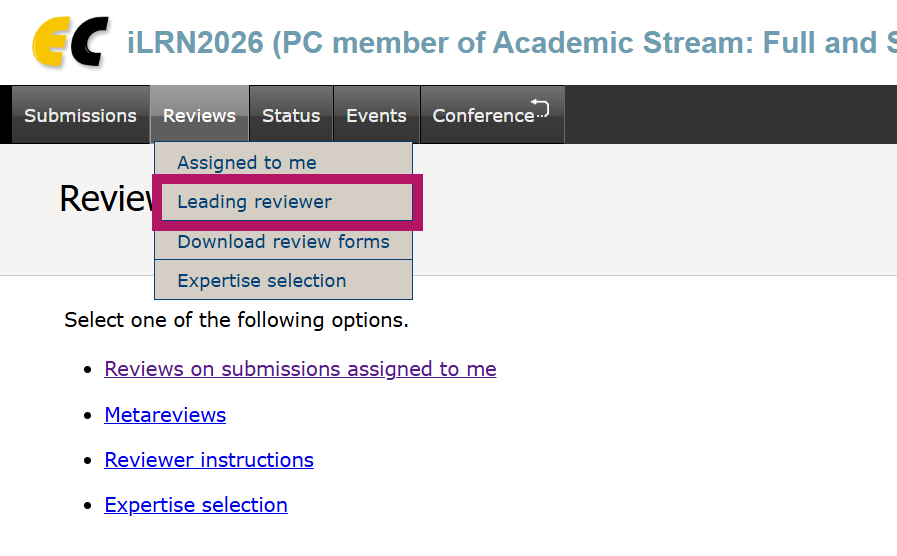Open 'Reviews on submissions assigned to me' link
Image resolution: width=897 pixels, height=556 pixels.
(x=300, y=369)
